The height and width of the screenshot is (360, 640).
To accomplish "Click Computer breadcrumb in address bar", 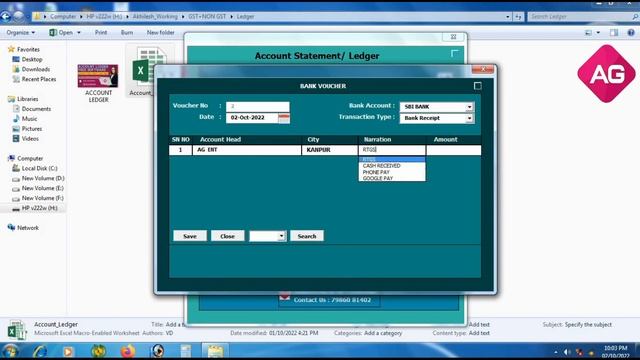I will point(63,17).
